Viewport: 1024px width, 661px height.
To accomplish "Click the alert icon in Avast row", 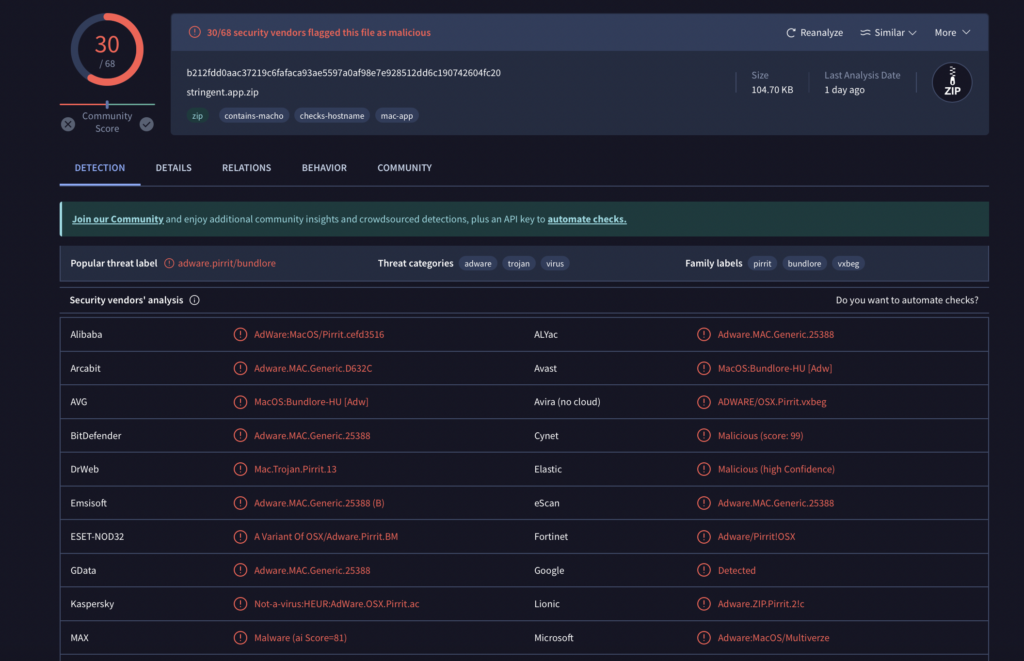I will (703, 368).
